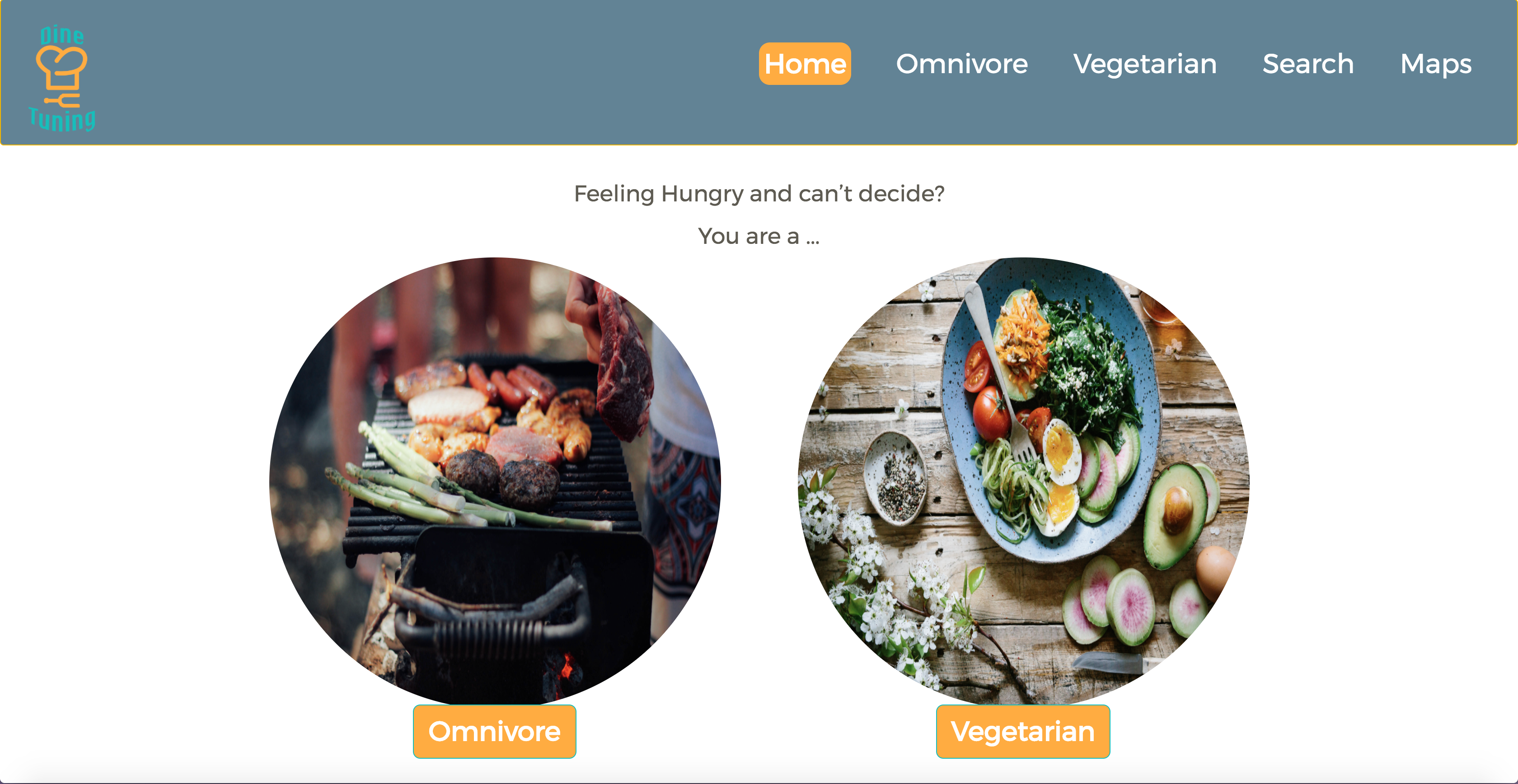This screenshot has height=784, width=1518.
Task: Click the teal 'Dine' logo text
Action: [62, 35]
